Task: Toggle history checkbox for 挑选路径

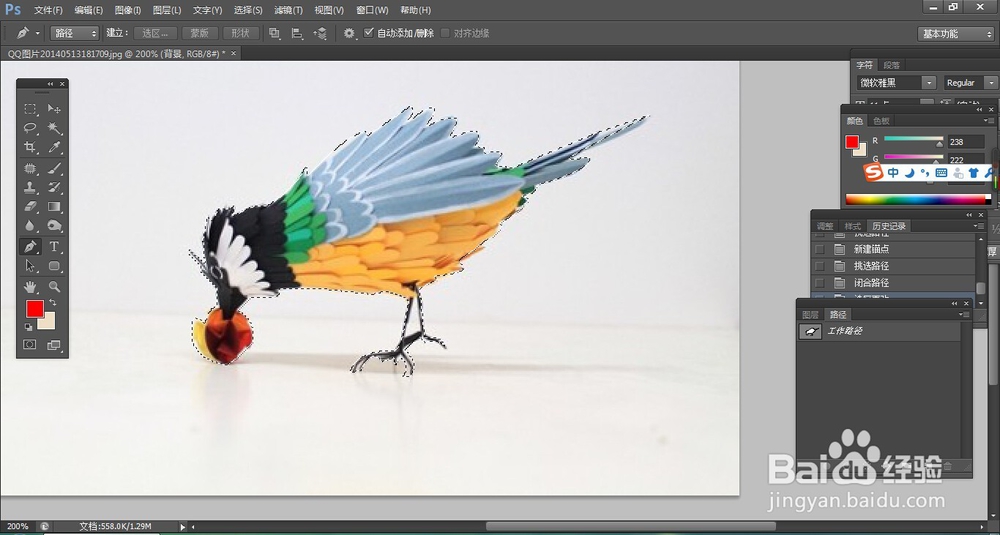Action: coord(820,266)
